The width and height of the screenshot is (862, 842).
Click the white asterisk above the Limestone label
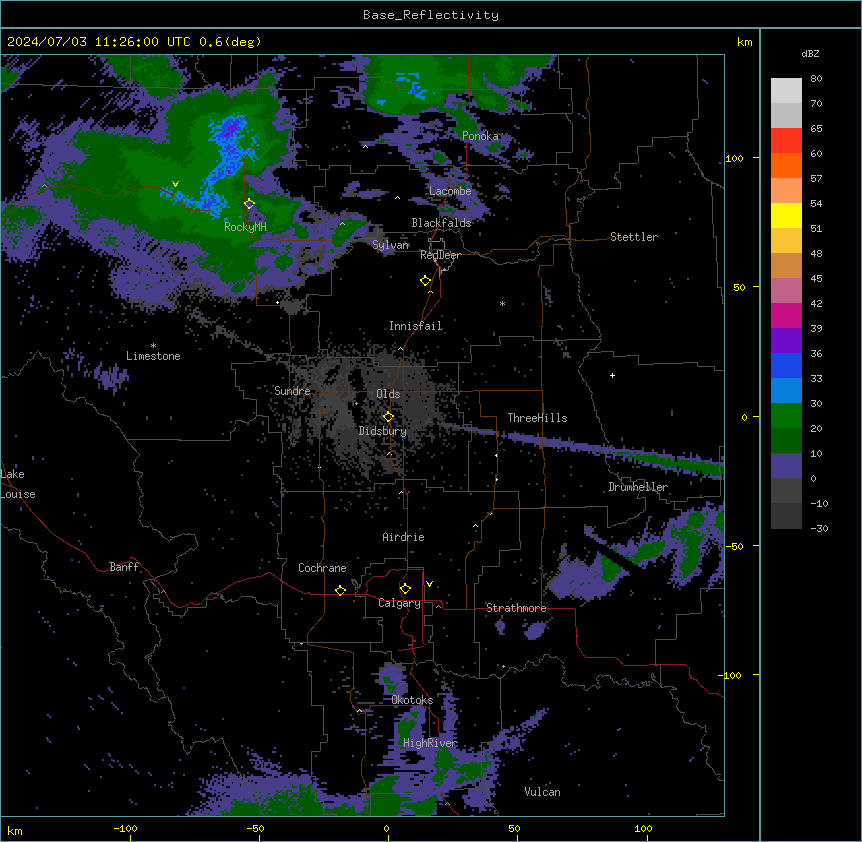[x=153, y=346]
